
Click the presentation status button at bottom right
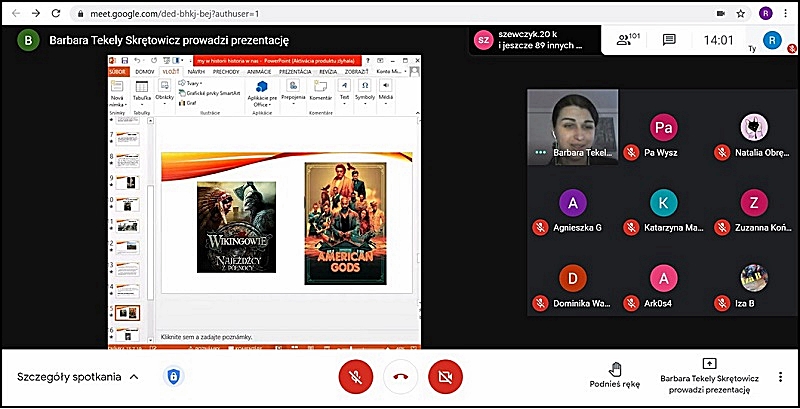click(709, 377)
